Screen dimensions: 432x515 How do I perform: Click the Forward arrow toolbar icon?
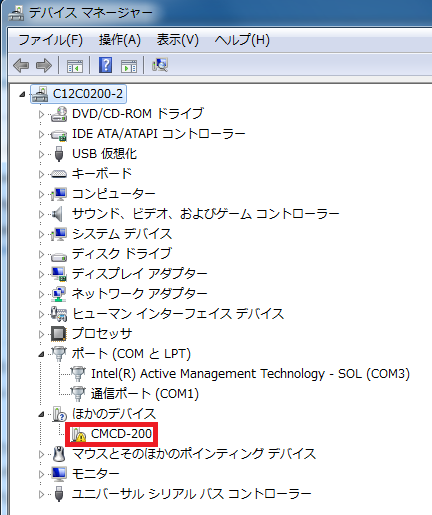[44, 65]
